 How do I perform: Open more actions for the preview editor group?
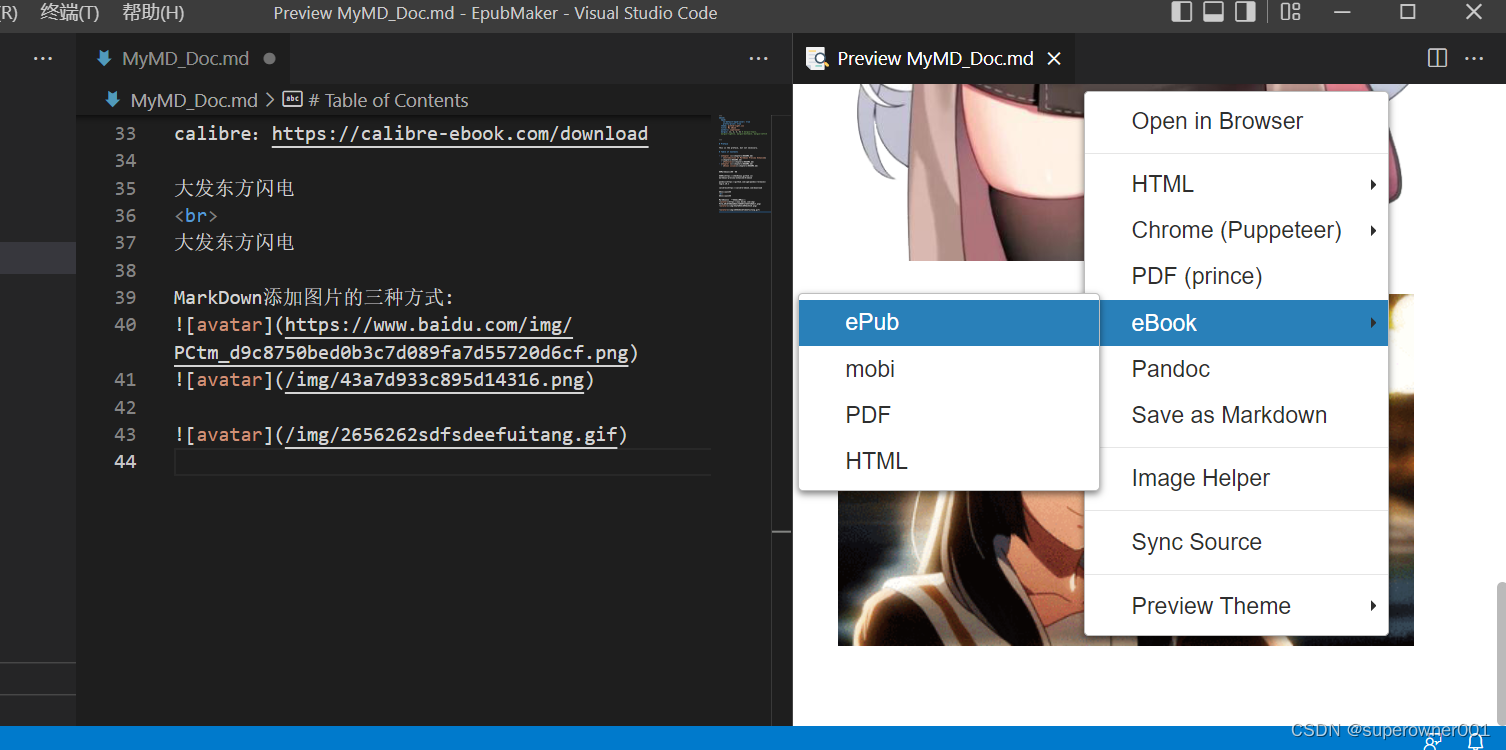1474,58
